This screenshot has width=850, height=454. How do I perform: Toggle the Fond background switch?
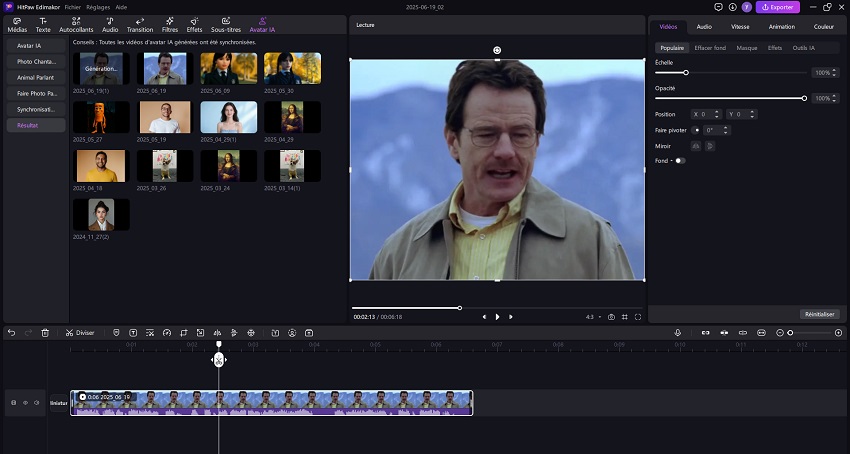680,161
